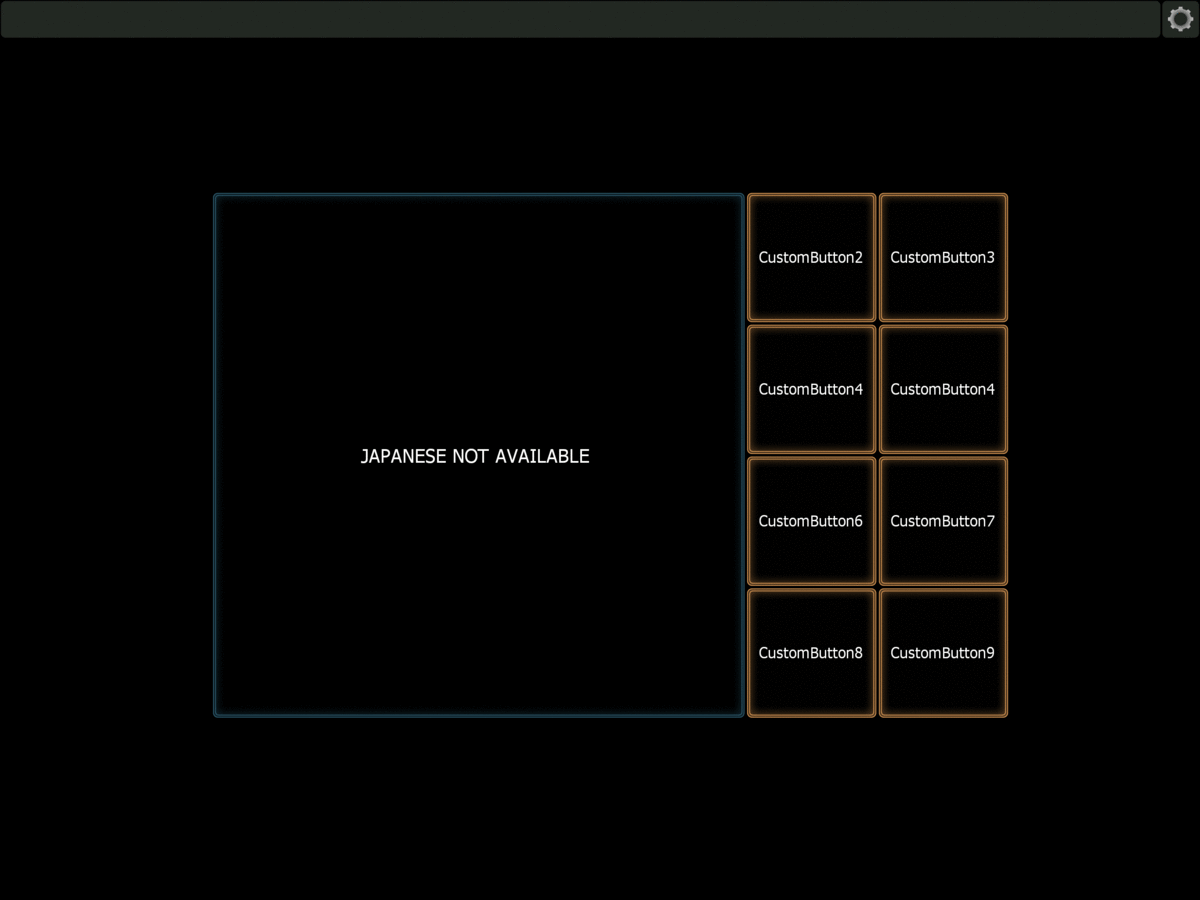Tap the CustomButton8 tile

[x=811, y=653]
